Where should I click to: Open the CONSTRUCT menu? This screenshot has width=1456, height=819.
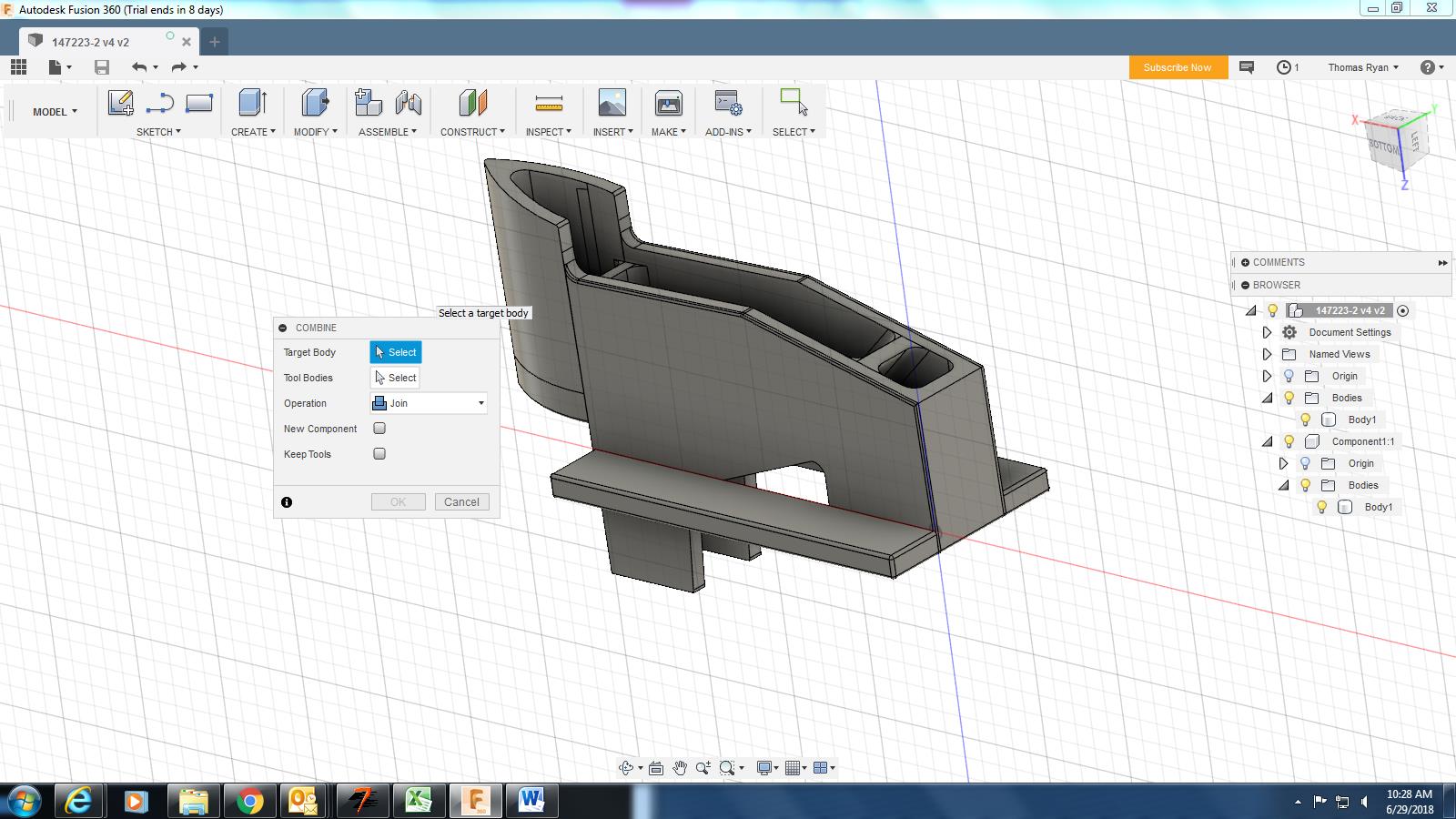471,132
